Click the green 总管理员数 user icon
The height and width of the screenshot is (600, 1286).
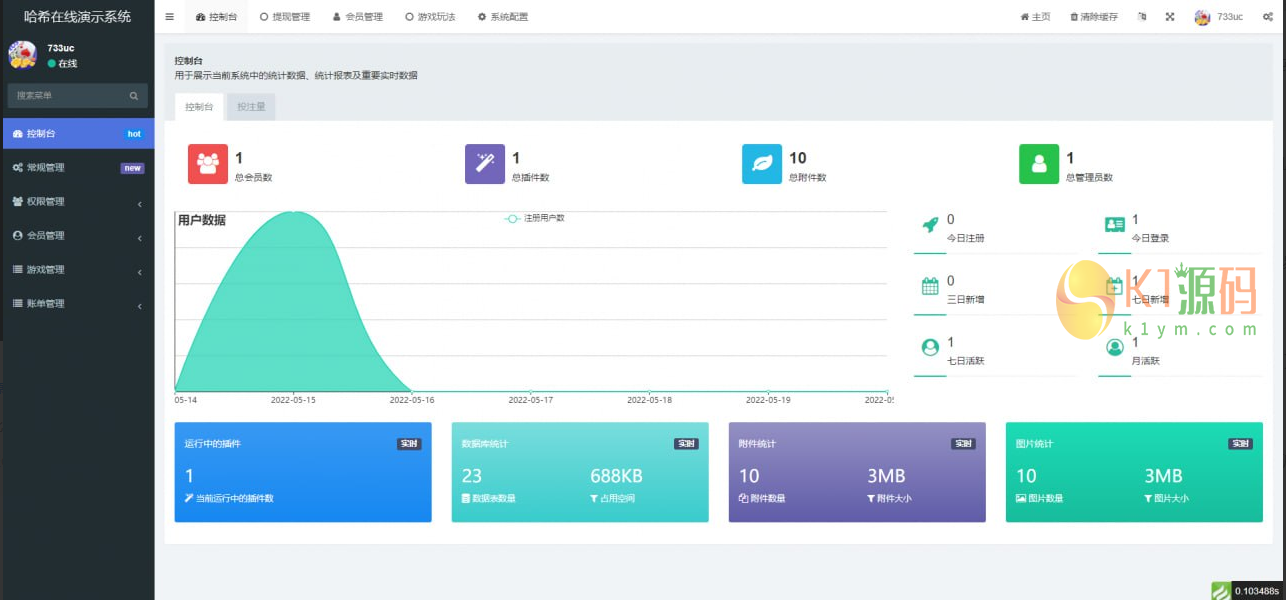pyautogui.click(x=1039, y=164)
